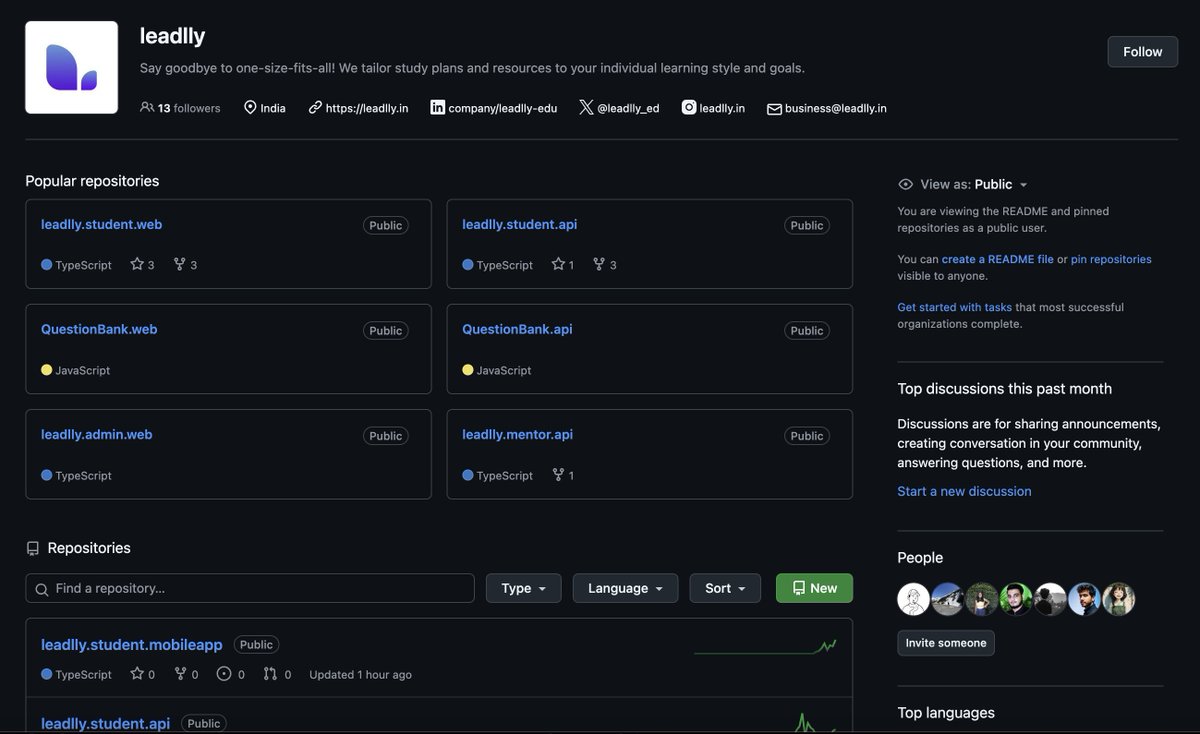
Task: Open the leadlly.student.api pinned repository
Action: [x=519, y=224]
